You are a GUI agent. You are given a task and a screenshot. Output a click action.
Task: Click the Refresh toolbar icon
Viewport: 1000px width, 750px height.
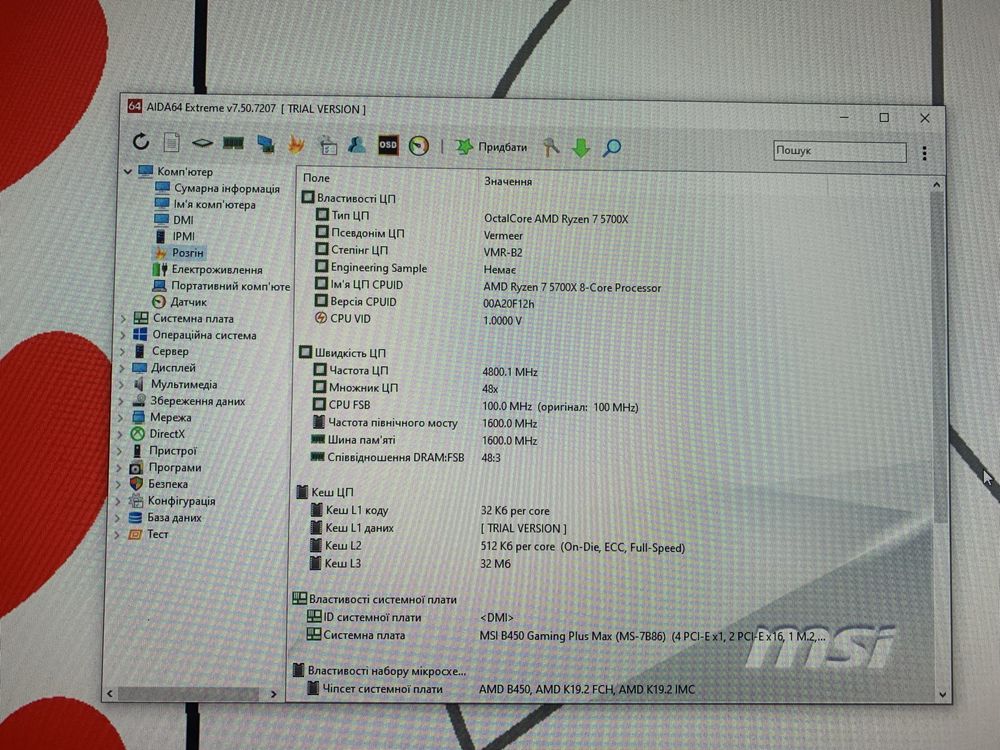[141, 141]
